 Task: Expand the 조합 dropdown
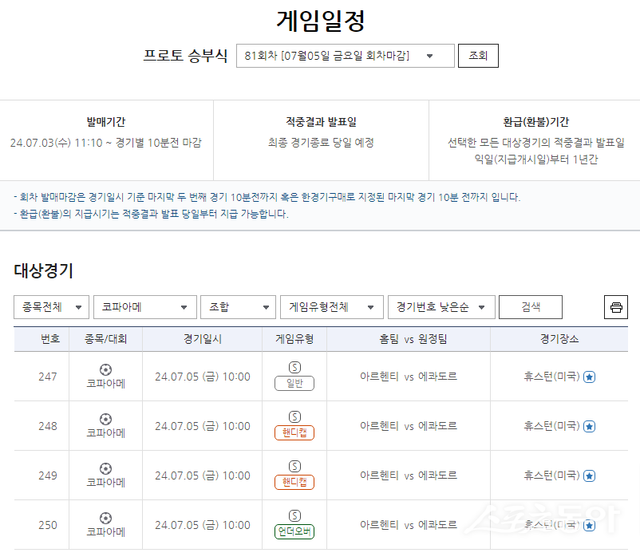[238, 307]
